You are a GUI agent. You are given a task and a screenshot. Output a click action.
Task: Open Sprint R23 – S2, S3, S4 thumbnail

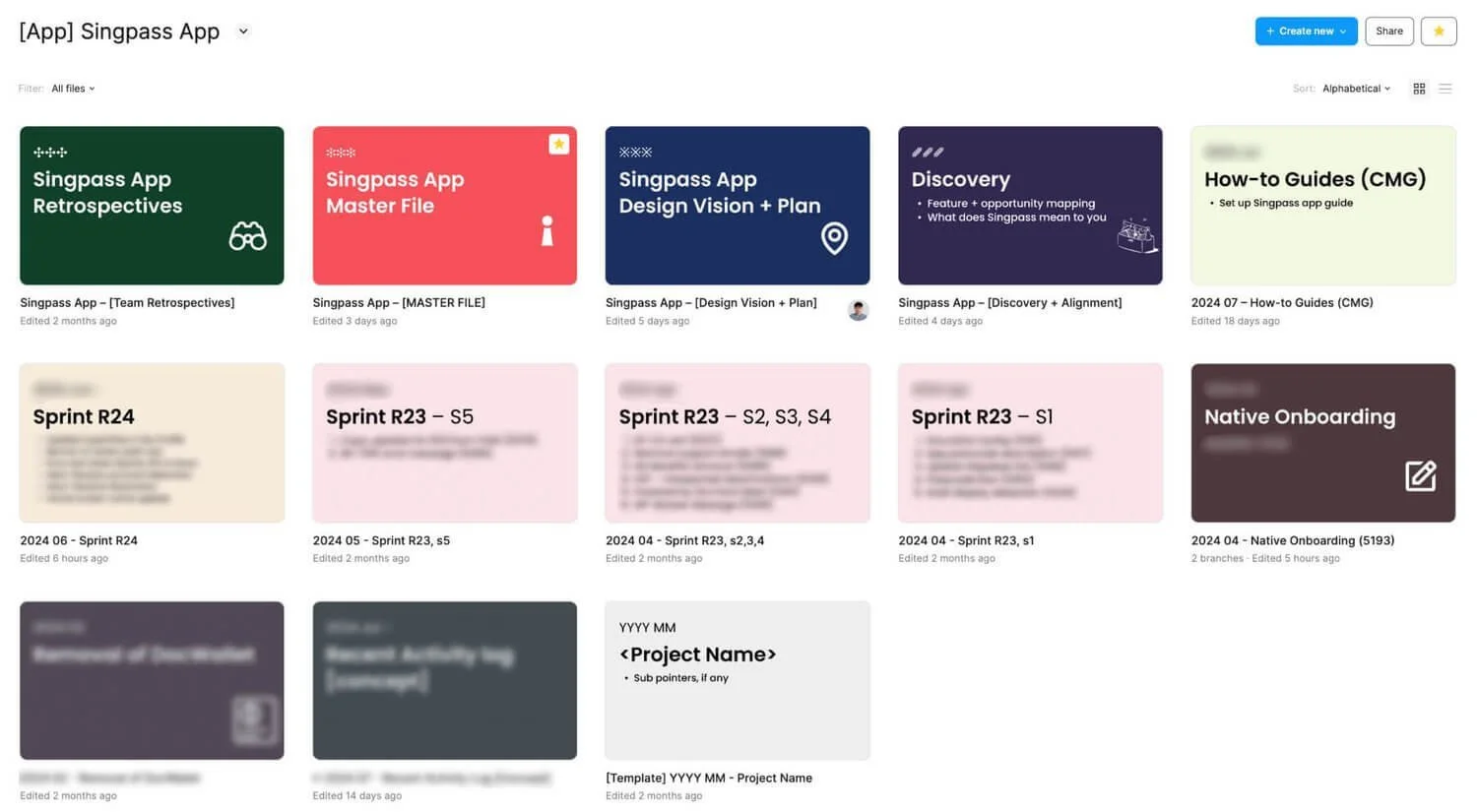[738, 443]
